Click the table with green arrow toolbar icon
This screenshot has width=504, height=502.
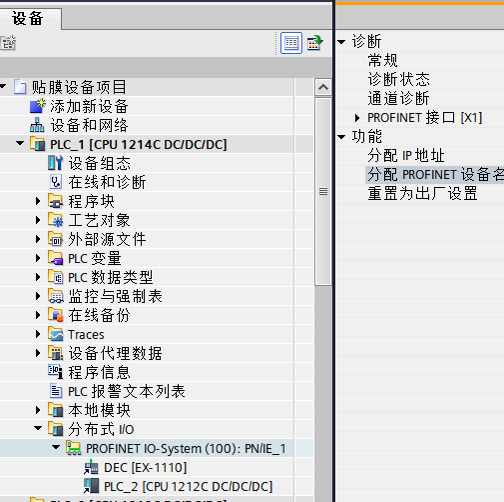click(314, 43)
